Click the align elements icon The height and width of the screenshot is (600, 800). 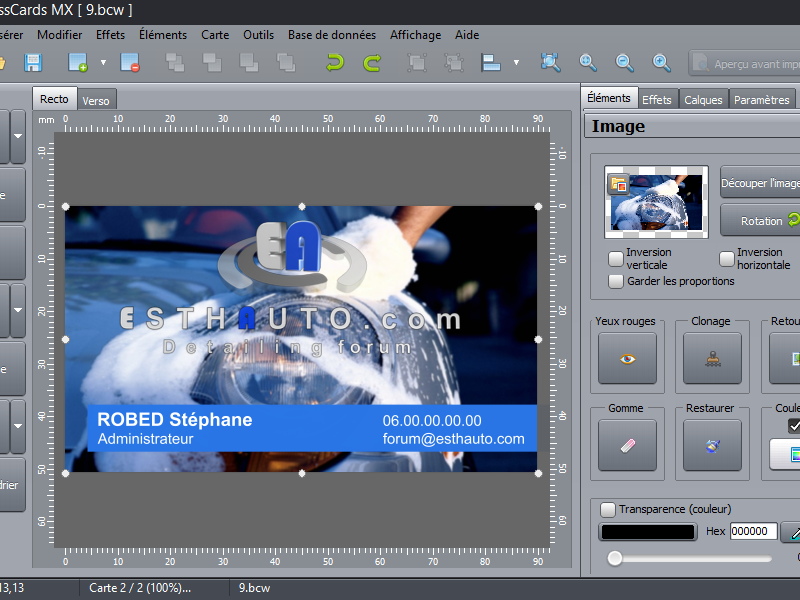pyautogui.click(x=491, y=63)
